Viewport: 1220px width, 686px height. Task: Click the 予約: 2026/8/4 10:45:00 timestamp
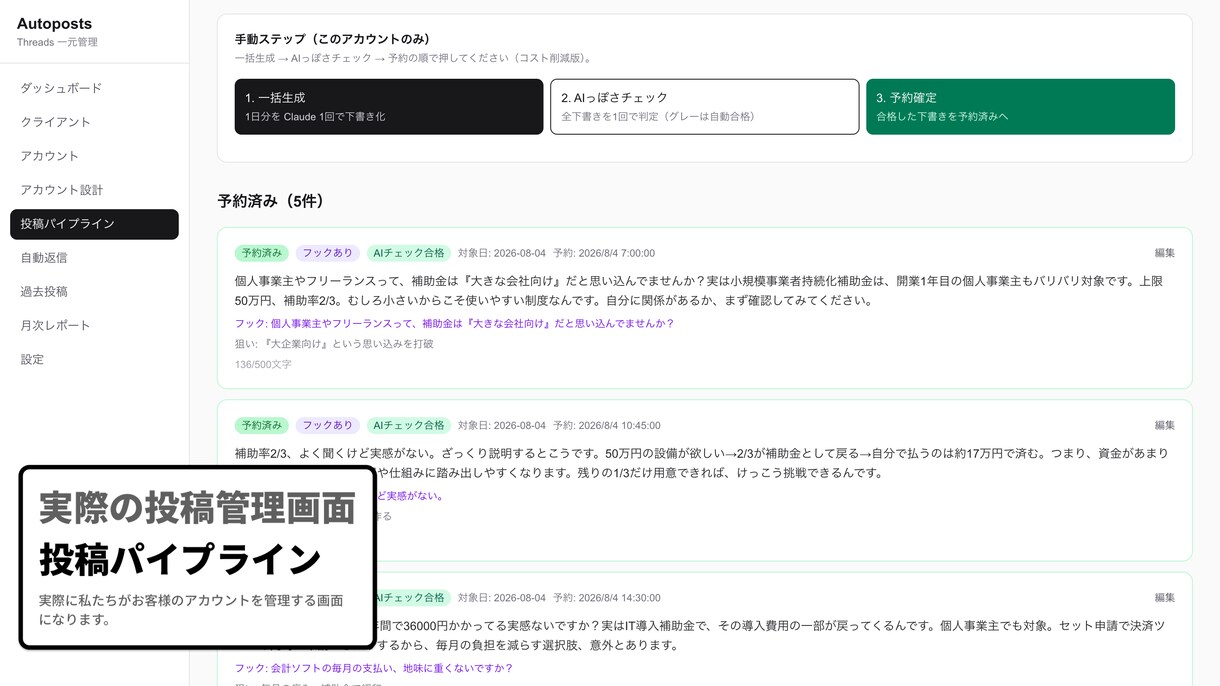pyautogui.click(x=607, y=426)
